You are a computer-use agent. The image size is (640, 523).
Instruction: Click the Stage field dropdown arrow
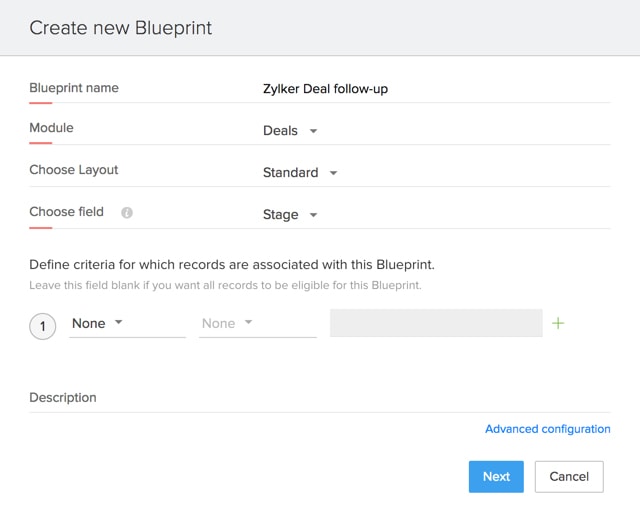click(313, 215)
